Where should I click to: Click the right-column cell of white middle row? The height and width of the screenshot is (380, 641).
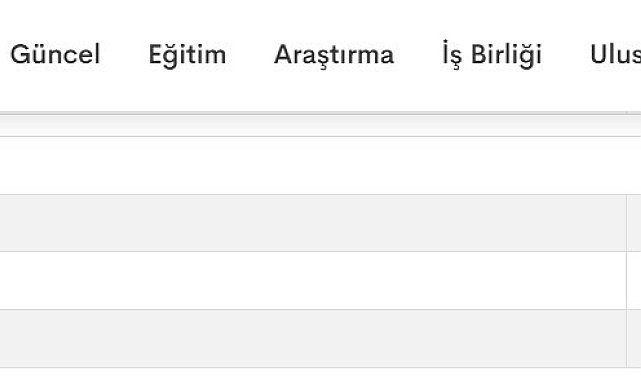coord(634,281)
